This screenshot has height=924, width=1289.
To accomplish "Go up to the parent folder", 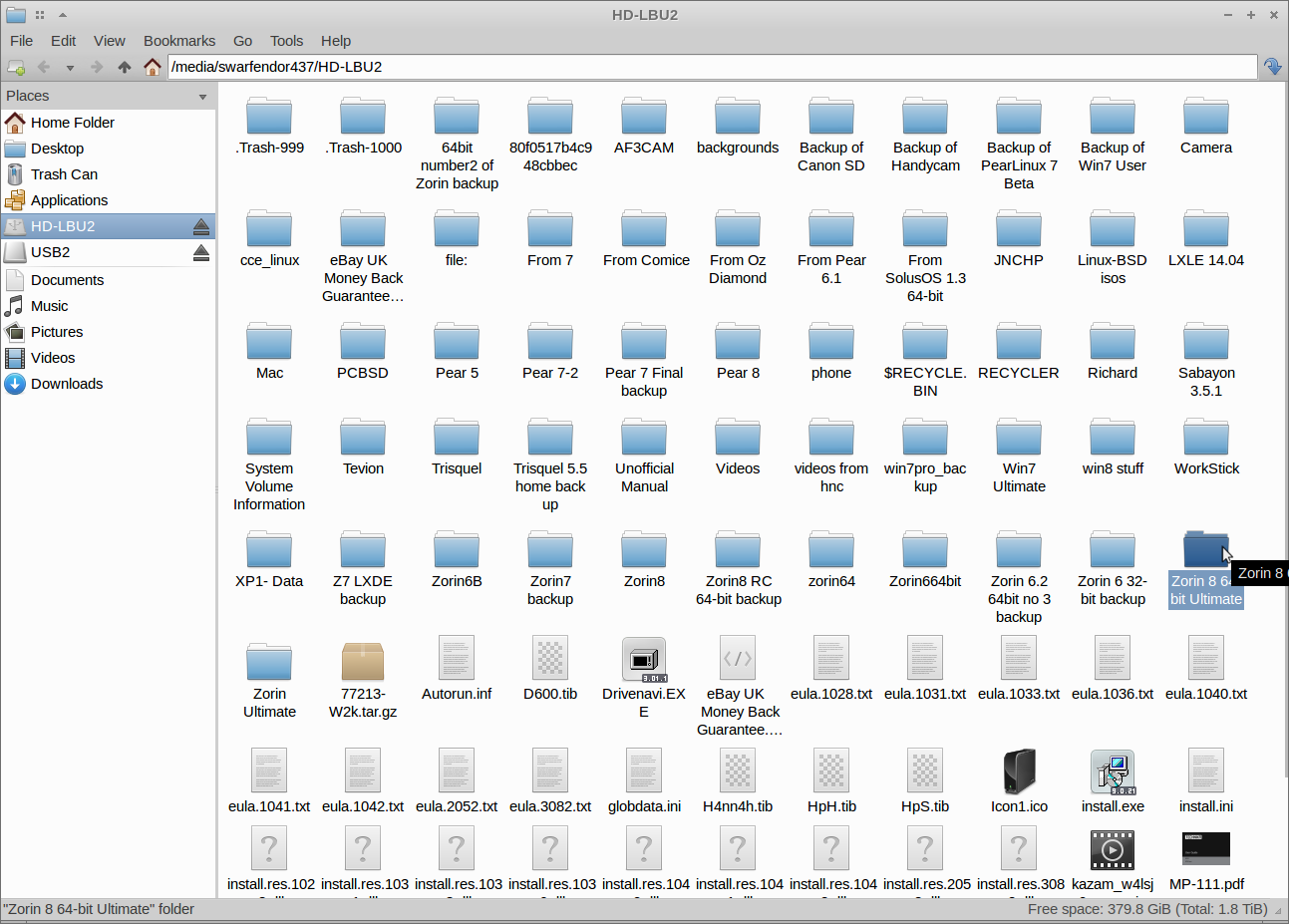I will [x=125, y=67].
